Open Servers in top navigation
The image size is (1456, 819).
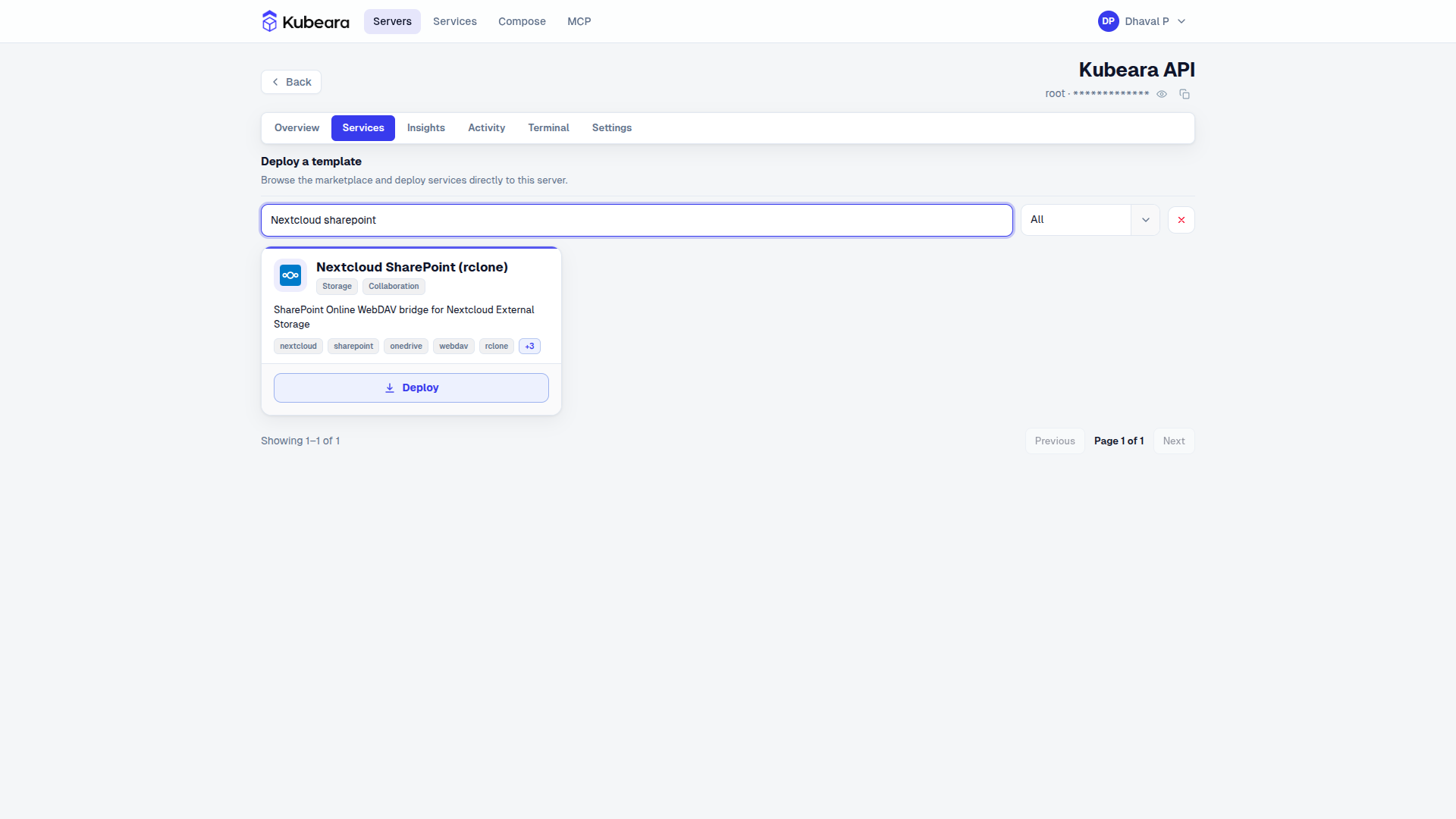click(392, 21)
